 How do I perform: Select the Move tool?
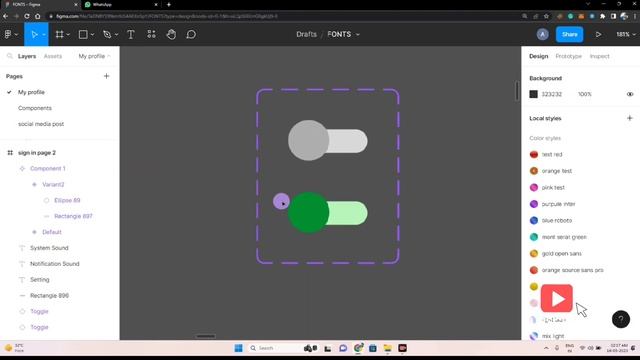point(34,34)
